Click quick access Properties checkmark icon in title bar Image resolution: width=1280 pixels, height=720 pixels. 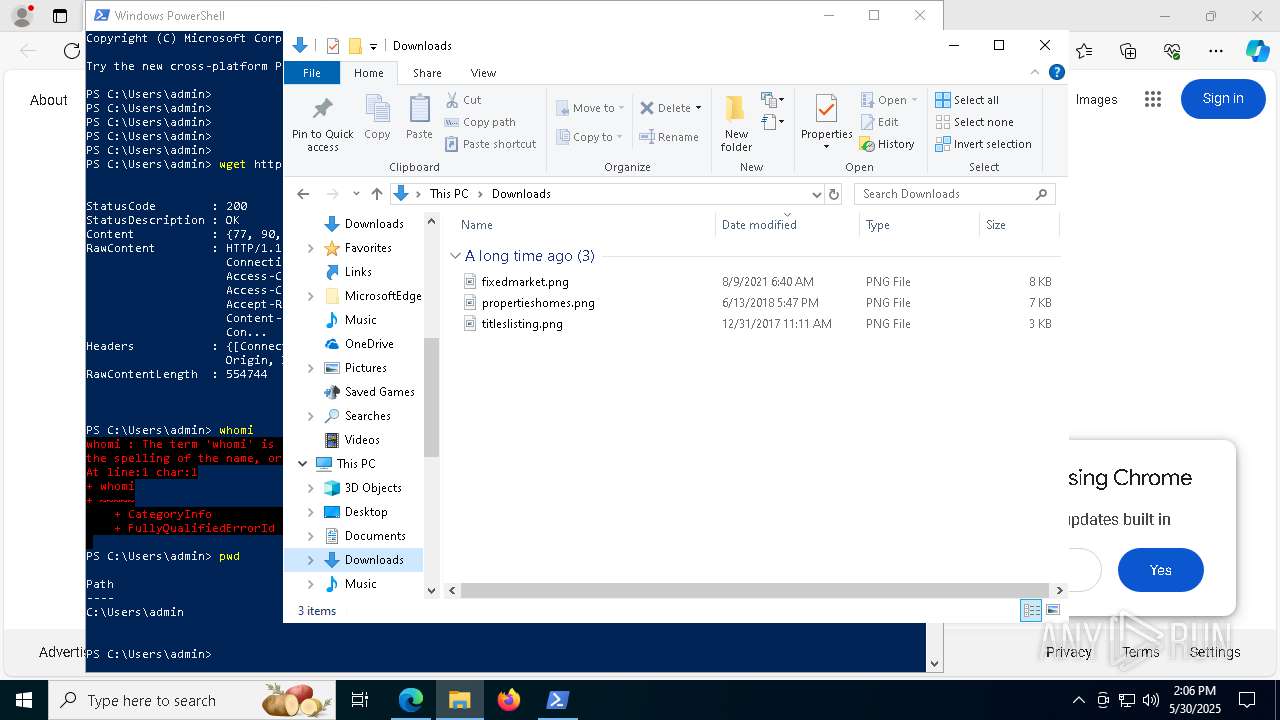click(x=333, y=46)
